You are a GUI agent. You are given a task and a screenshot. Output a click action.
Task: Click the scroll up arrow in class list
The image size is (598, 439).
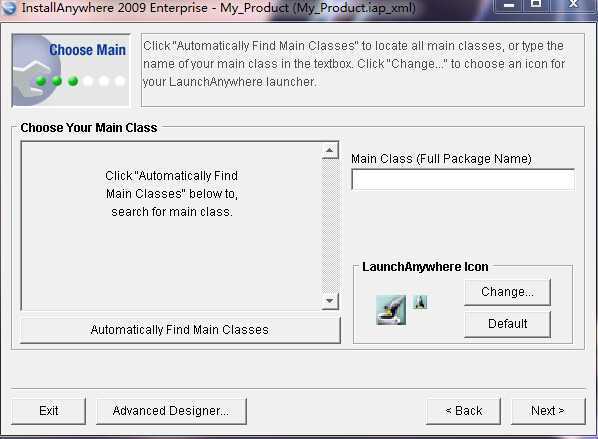click(x=330, y=150)
